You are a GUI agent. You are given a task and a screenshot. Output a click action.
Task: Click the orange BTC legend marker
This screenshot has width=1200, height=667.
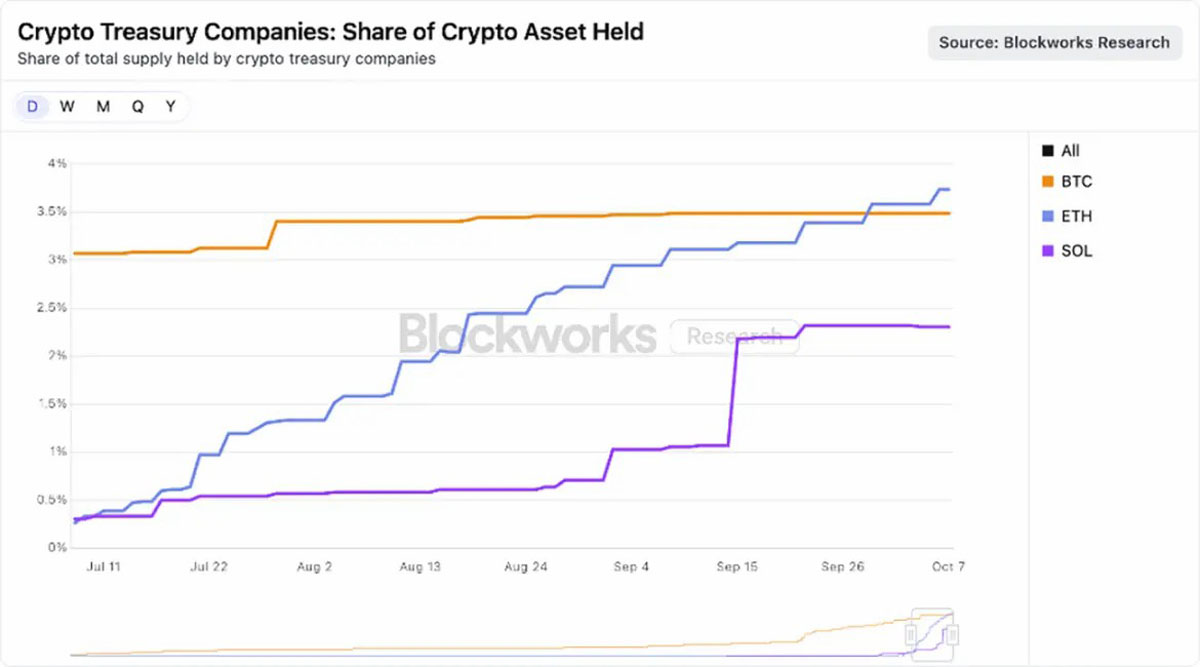tap(1046, 181)
